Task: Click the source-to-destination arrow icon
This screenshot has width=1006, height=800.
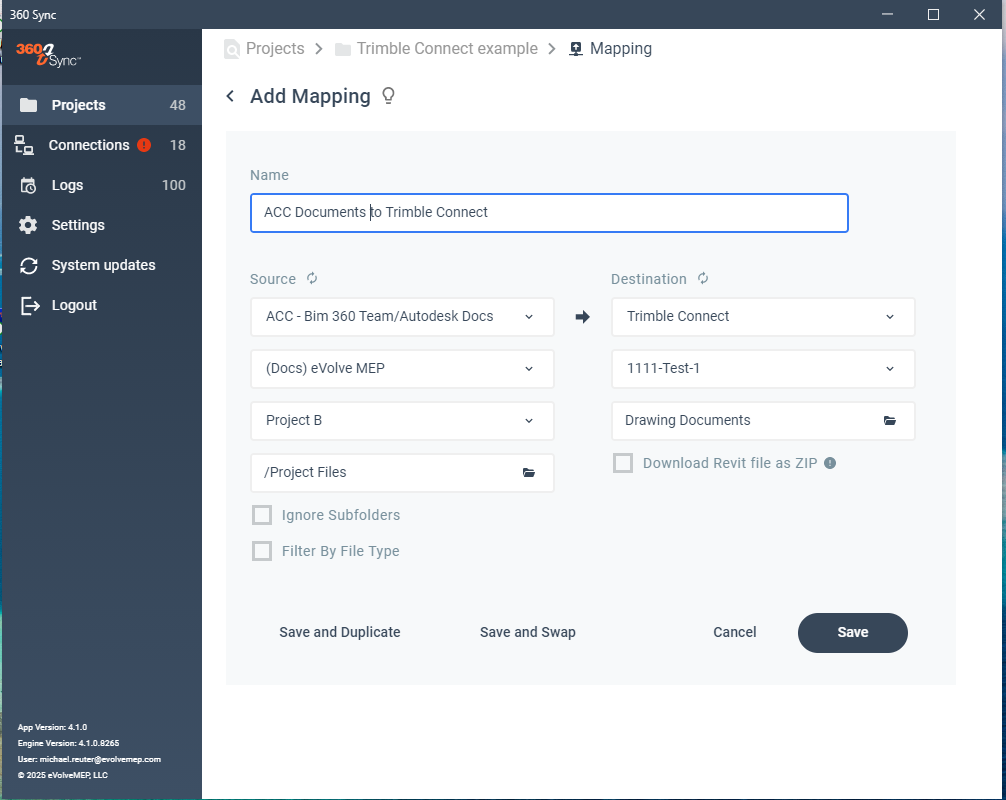Action: pos(583,317)
